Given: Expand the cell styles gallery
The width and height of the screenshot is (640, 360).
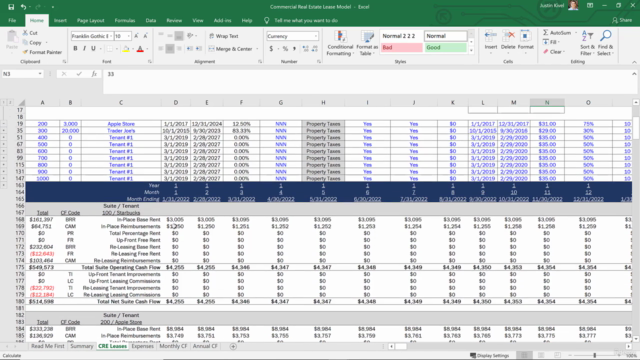Looking at the screenshot, I should 471,51.
